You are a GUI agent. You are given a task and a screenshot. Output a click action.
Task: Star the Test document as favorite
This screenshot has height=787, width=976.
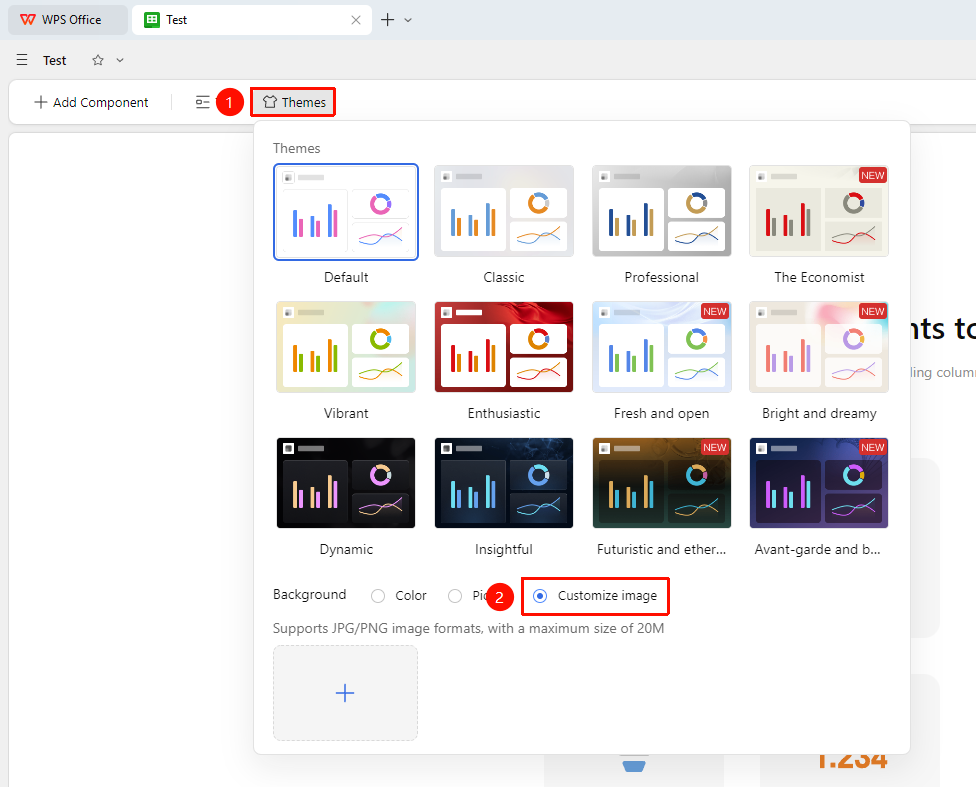pos(98,60)
